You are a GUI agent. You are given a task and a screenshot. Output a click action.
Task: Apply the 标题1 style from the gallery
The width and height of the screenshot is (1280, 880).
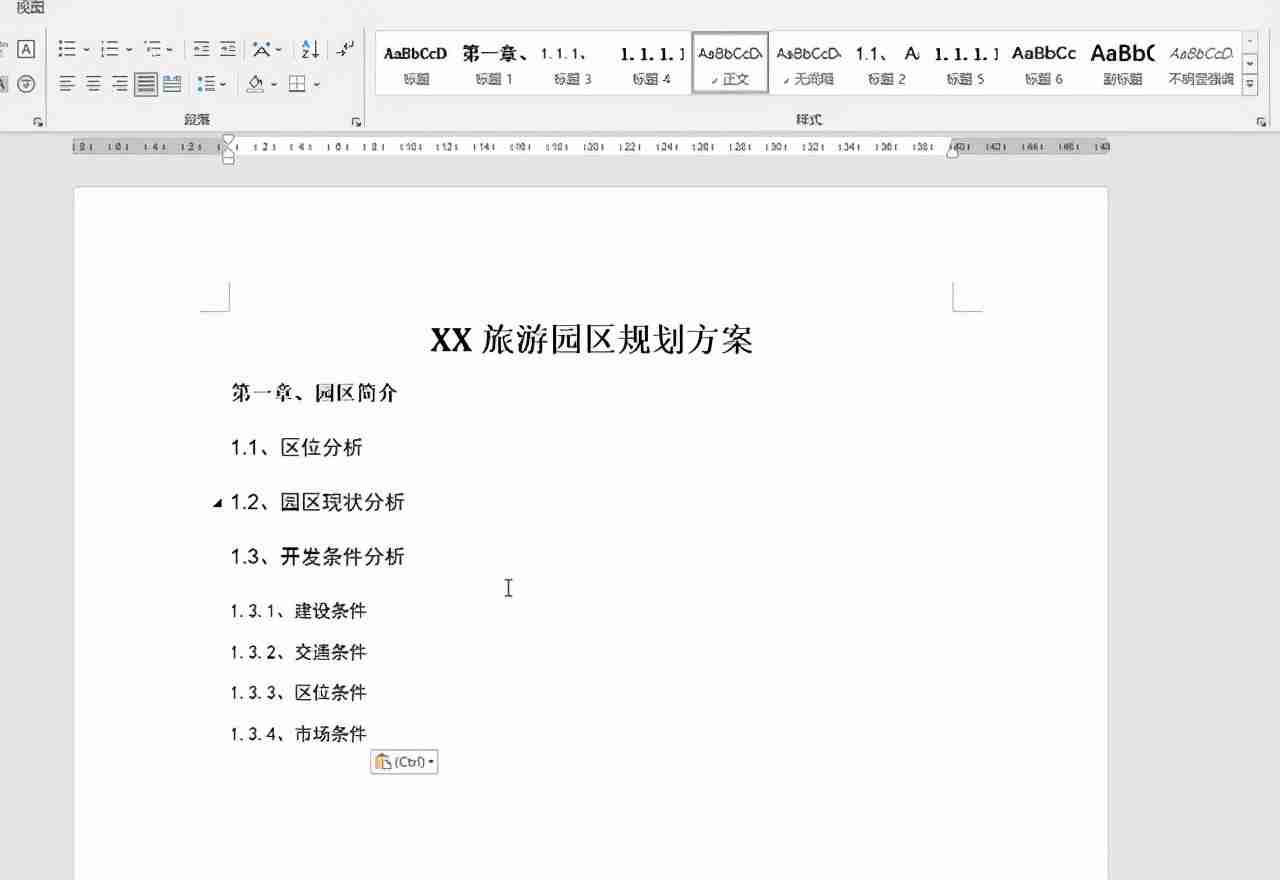tap(494, 63)
